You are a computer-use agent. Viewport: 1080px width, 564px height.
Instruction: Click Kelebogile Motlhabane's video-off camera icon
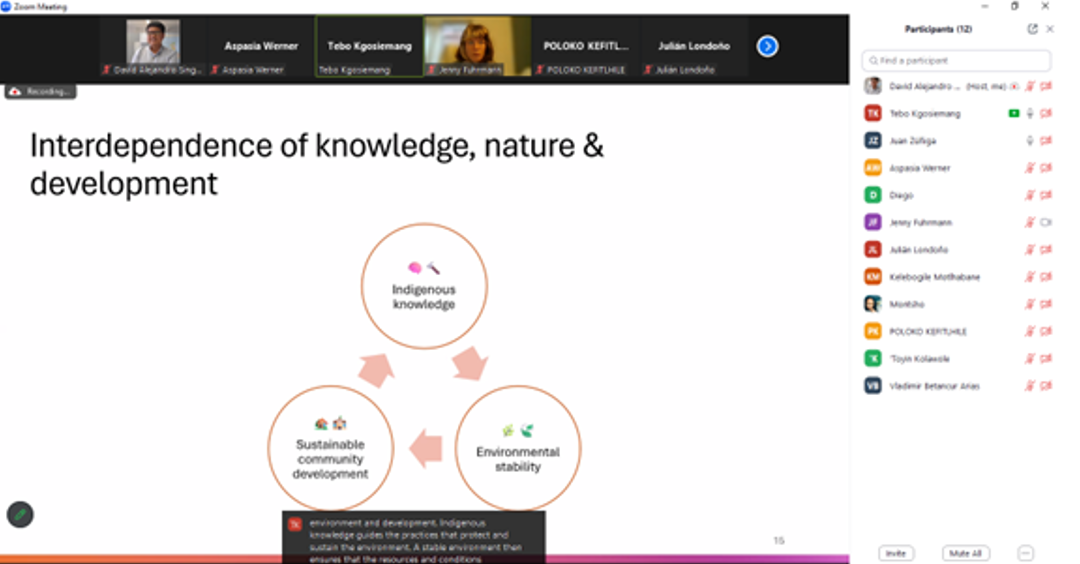click(x=1046, y=276)
